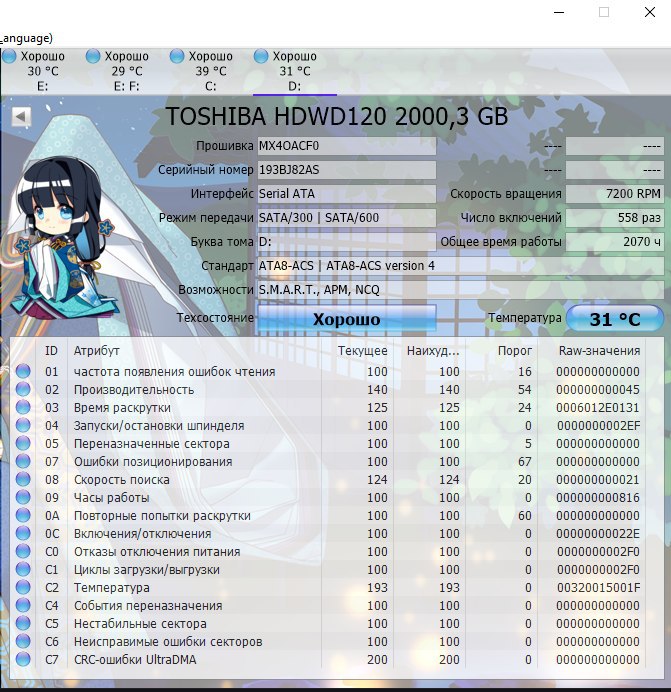Click the Порог column header

coord(514,351)
